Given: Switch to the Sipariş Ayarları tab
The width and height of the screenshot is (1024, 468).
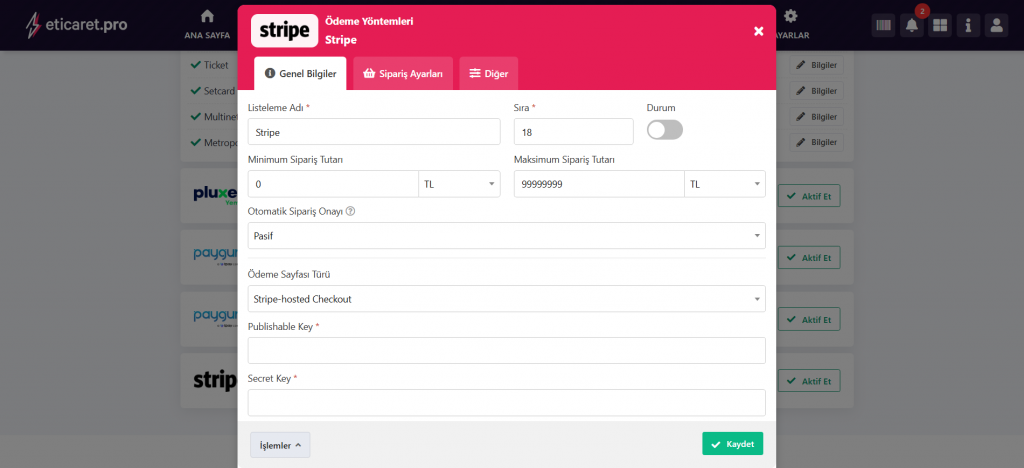Looking at the screenshot, I should tap(403, 74).
